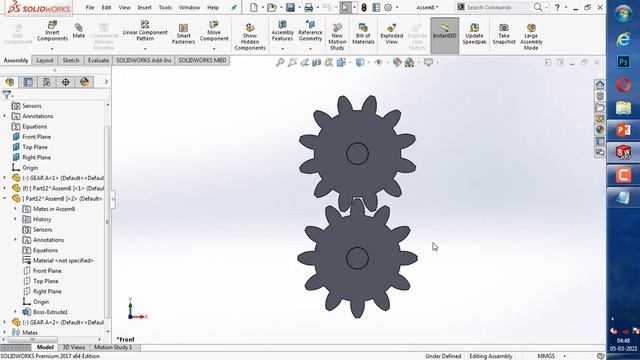Expand History node
The width and height of the screenshot is (640, 360).
coord(16,219)
